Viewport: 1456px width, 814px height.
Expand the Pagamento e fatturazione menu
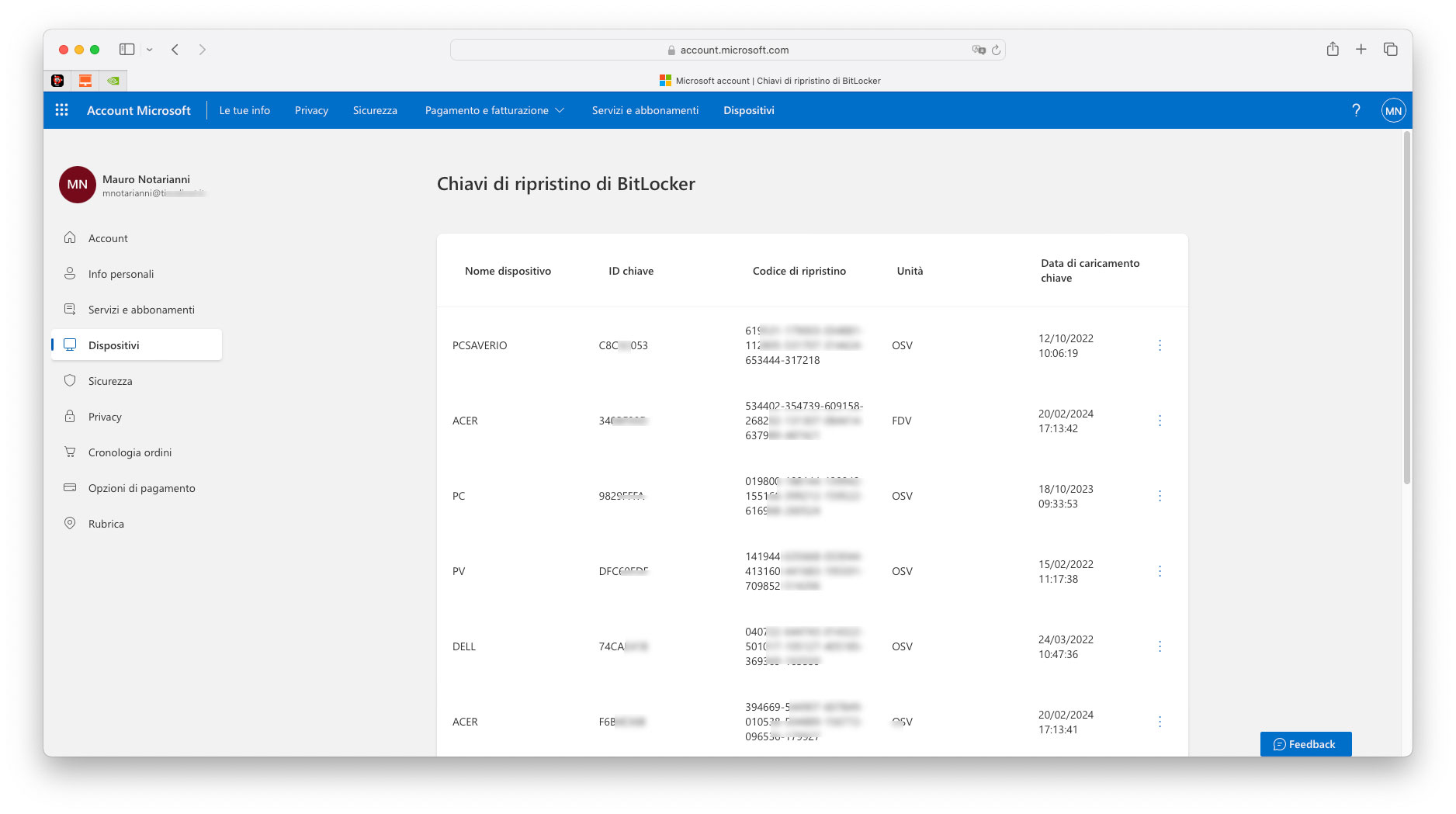pos(494,109)
